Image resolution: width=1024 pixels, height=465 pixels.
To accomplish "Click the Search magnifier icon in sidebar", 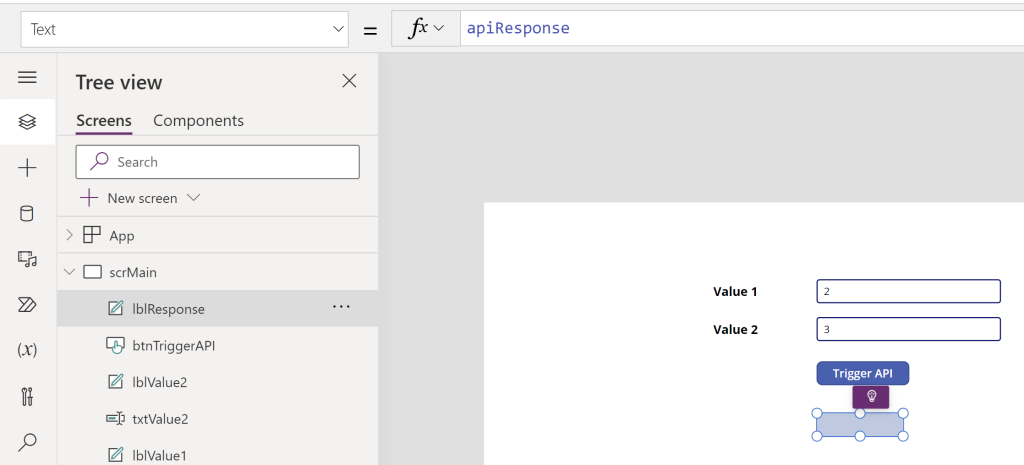I will (x=27, y=441).
